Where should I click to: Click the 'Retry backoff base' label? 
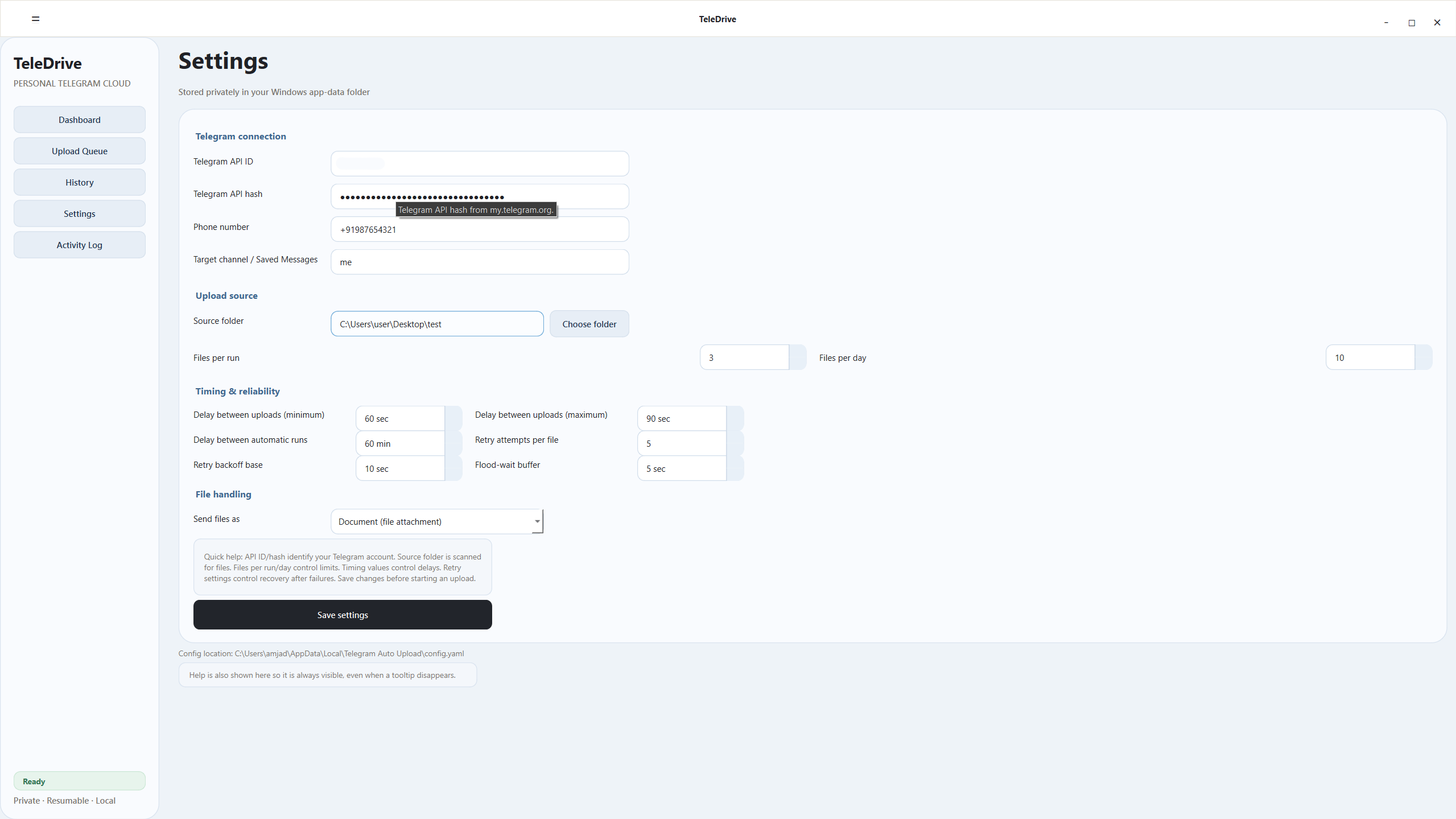point(228,465)
